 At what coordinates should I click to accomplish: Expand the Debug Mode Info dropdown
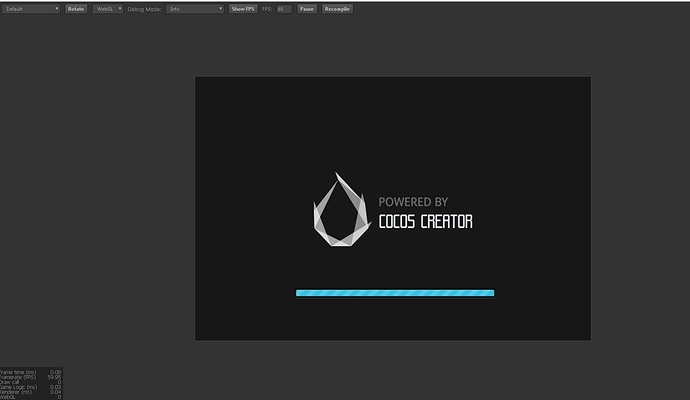(x=195, y=9)
